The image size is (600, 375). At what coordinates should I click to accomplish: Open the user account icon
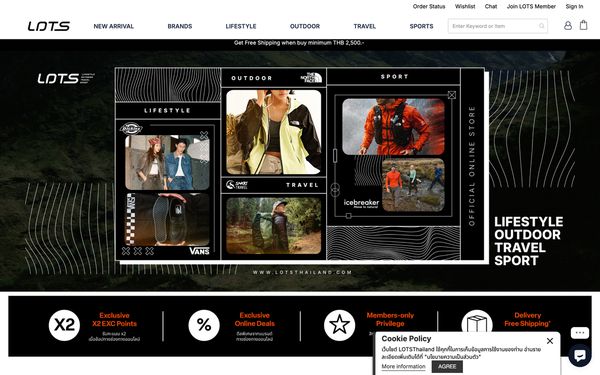568,25
